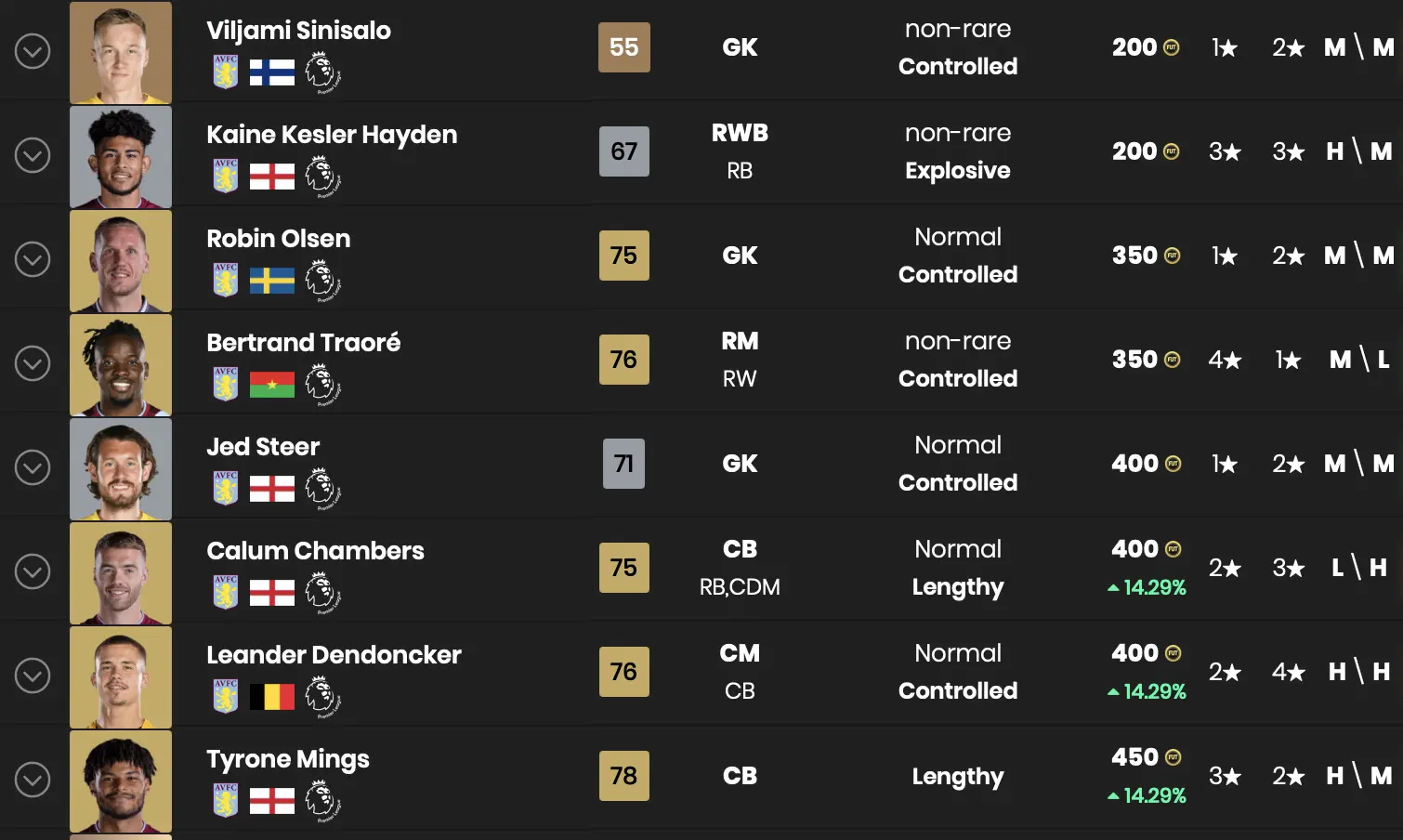The height and width of the screenshot is (840, 1403).
Task: Click the coin icon beside Robin Olsen's 350 price
Action: [x=1172, y=256]
